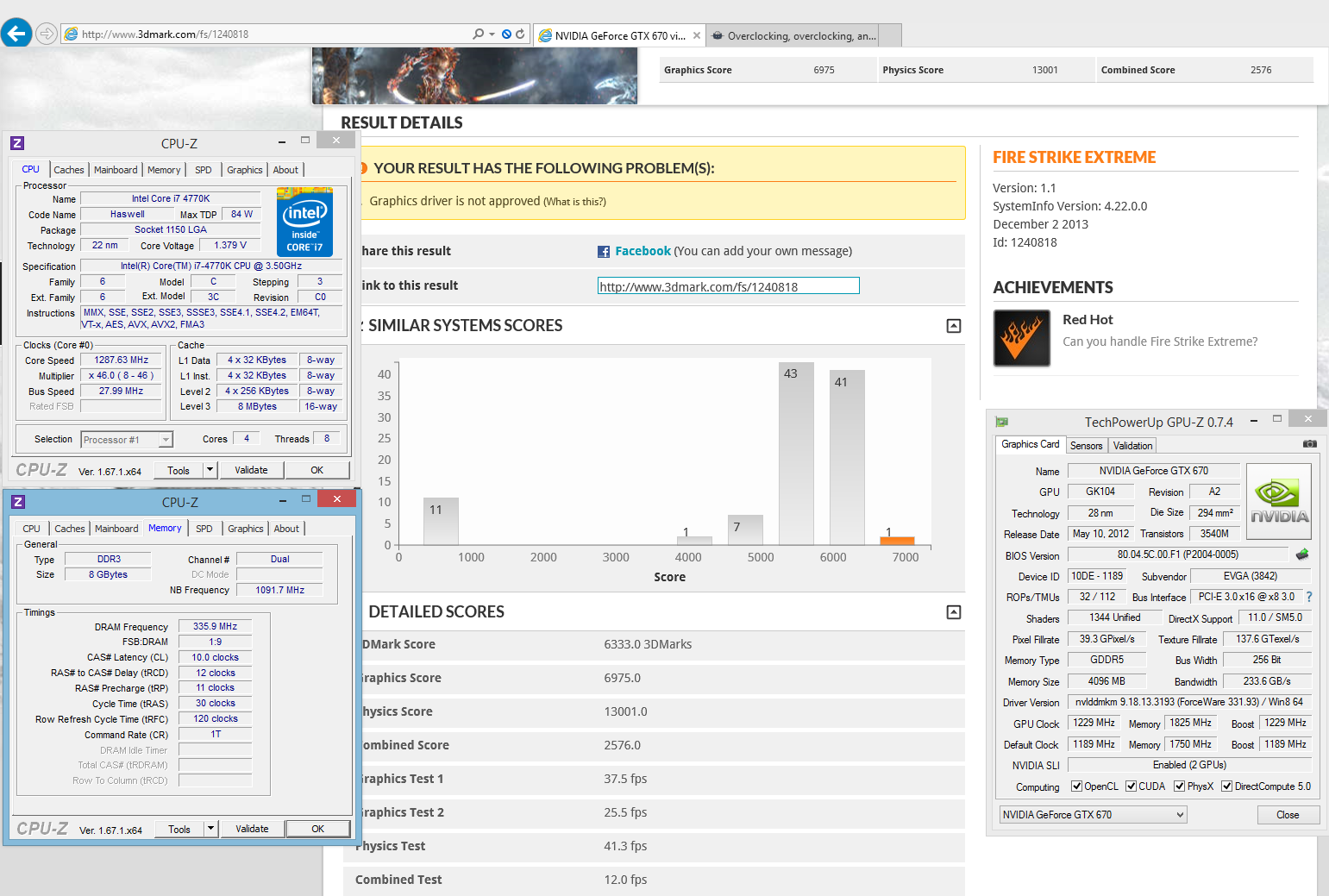Click OK button in bottom CPU-Z window
1329x896 pixels.
pyautogui.click(x=318, y=829)
